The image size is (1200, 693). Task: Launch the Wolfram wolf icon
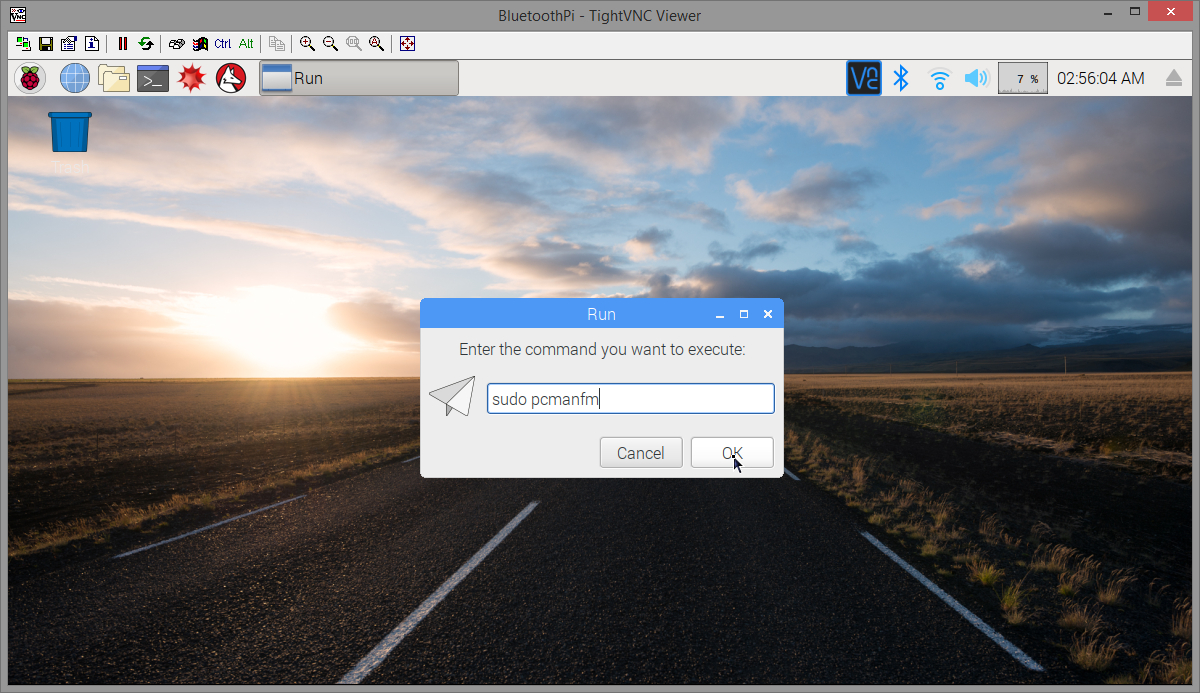pyautogui.click(x=231, y=78)
